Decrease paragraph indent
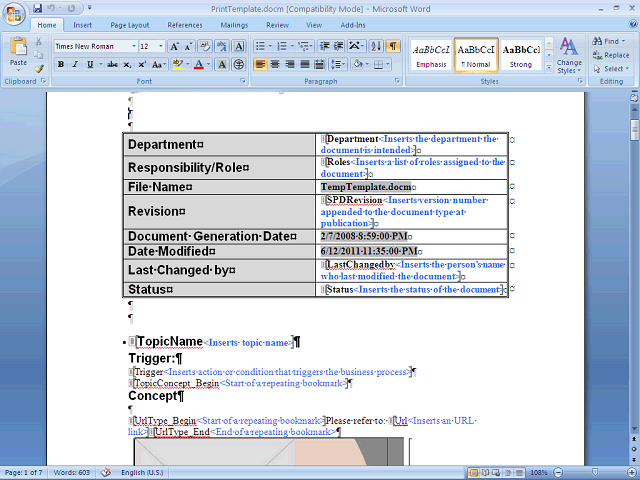The image size is (640, 480). point(324,46)
